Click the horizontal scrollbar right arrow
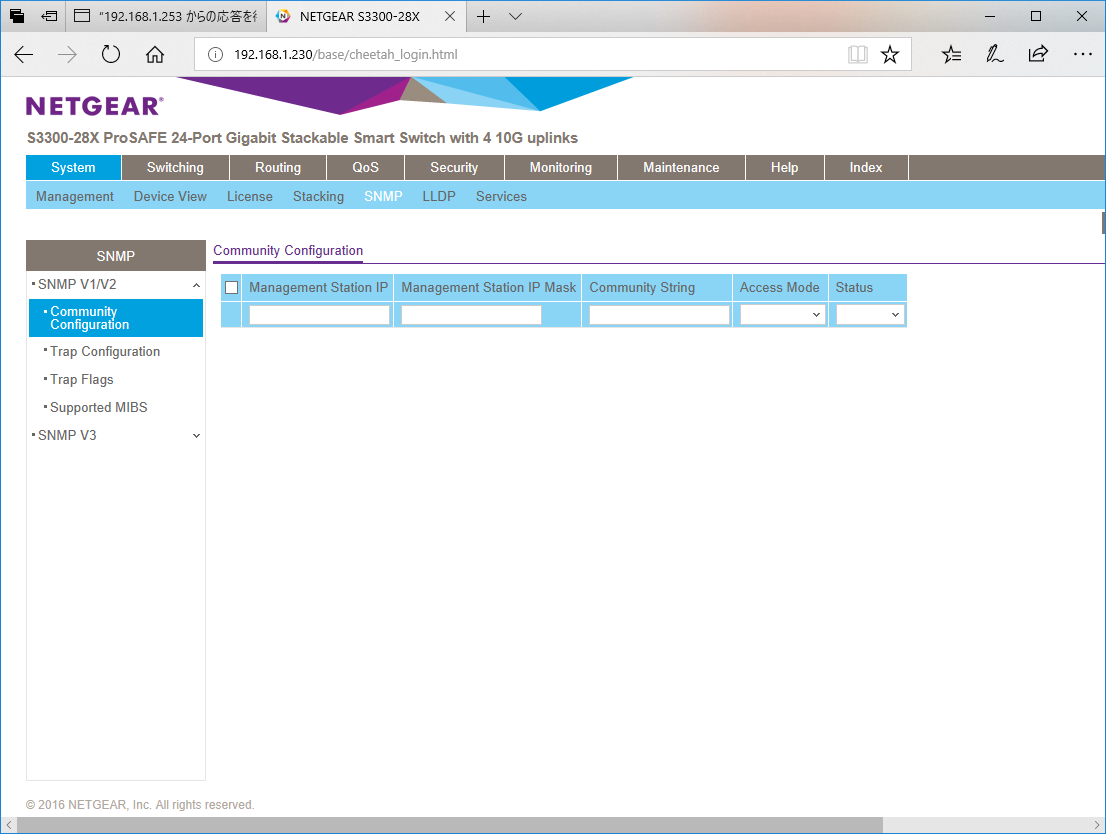1106x834 pixels. [x=1097, y=825]
